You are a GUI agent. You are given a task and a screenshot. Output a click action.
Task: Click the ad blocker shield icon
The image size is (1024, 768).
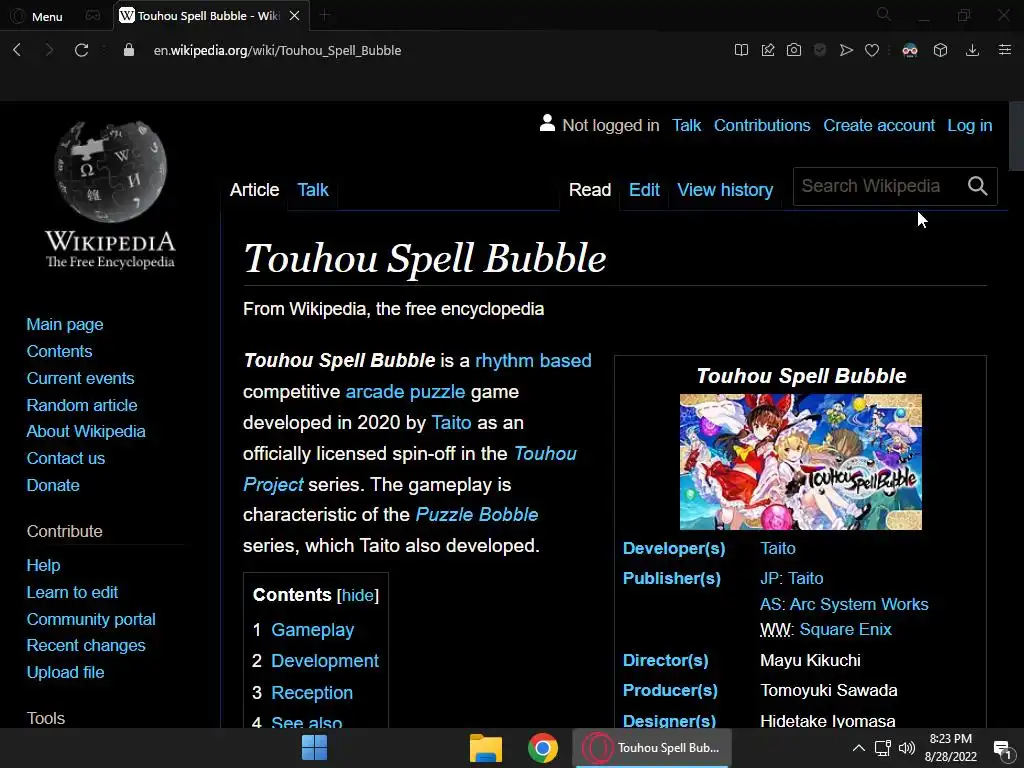pos(820,50)
